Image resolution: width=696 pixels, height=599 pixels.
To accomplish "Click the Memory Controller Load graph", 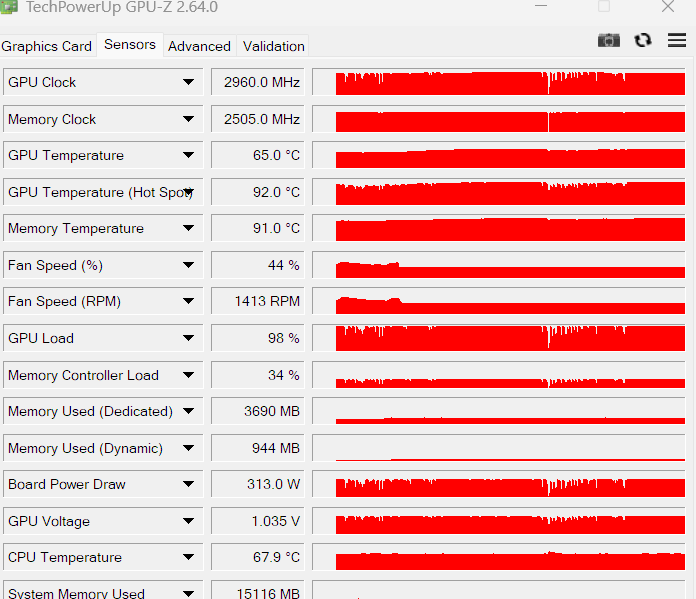I will pos(499,375).
